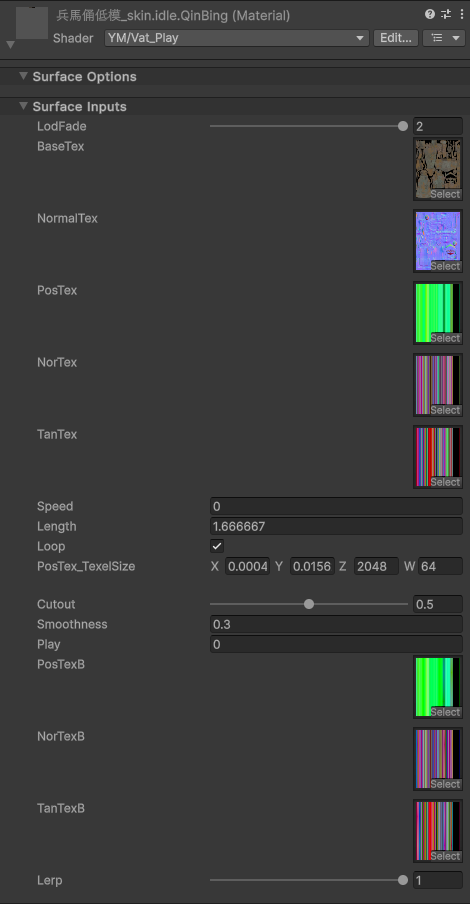Click the PosTex_TexelSize X field
Viewport: 470px width, 904px height.
click(x=247, y=566)
